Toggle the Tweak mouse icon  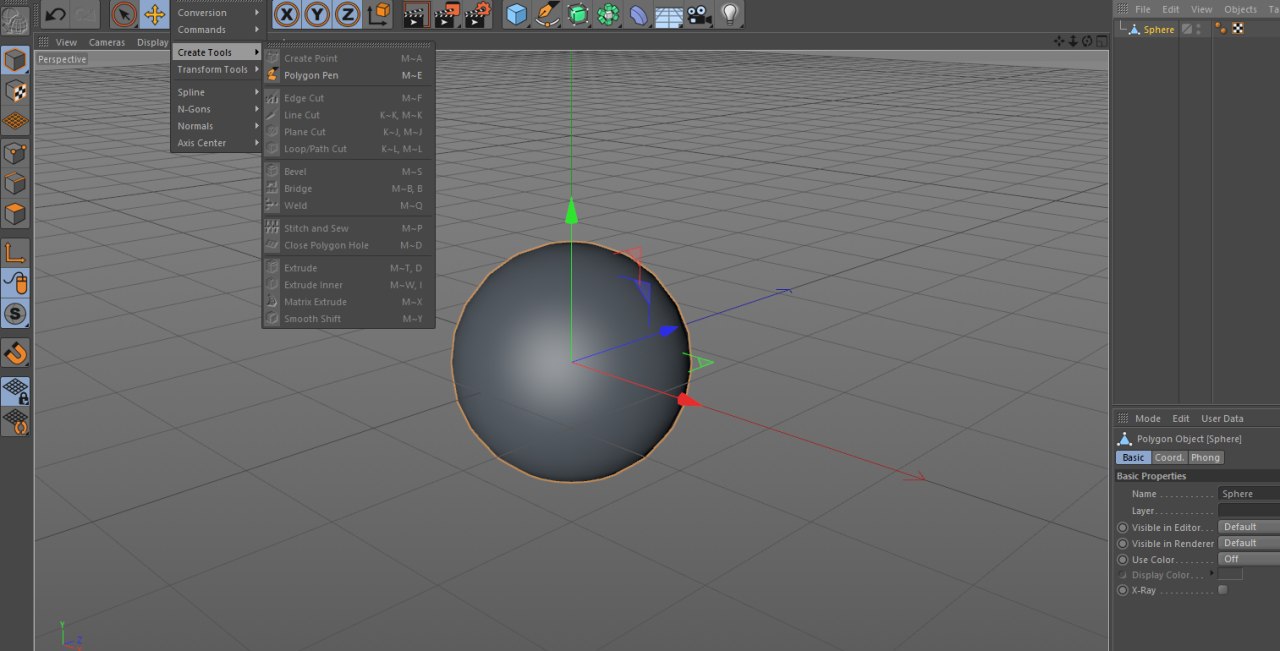(15, 283)
